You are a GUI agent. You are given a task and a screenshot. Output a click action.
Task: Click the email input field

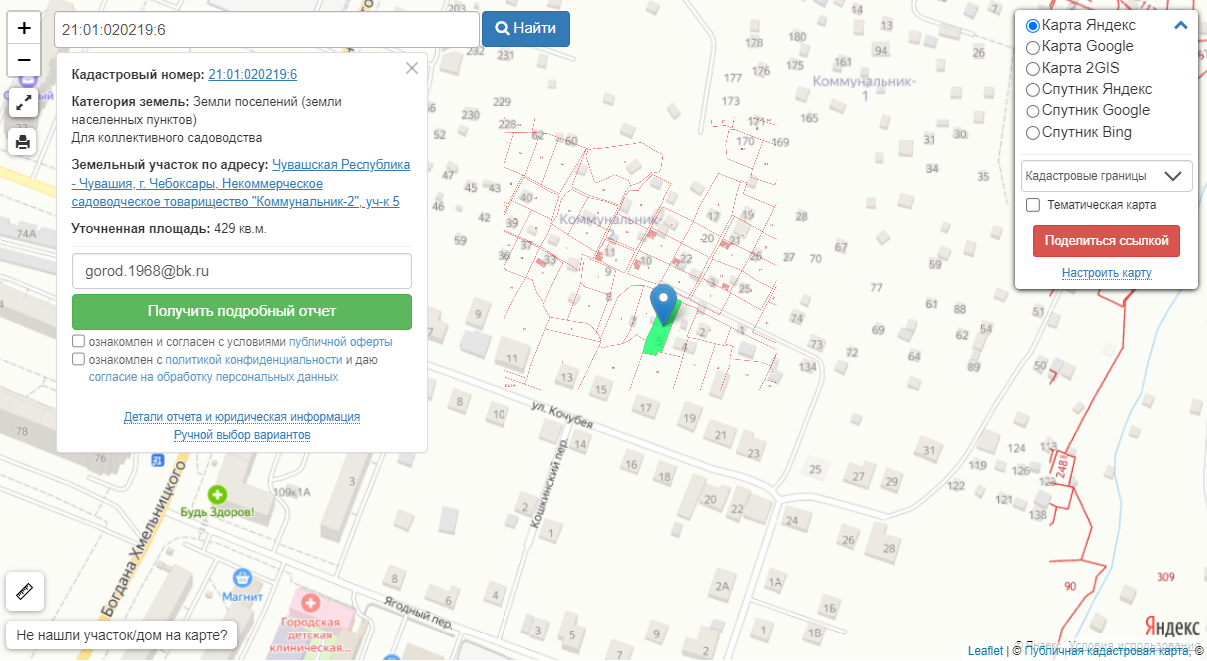click(242, 271)
